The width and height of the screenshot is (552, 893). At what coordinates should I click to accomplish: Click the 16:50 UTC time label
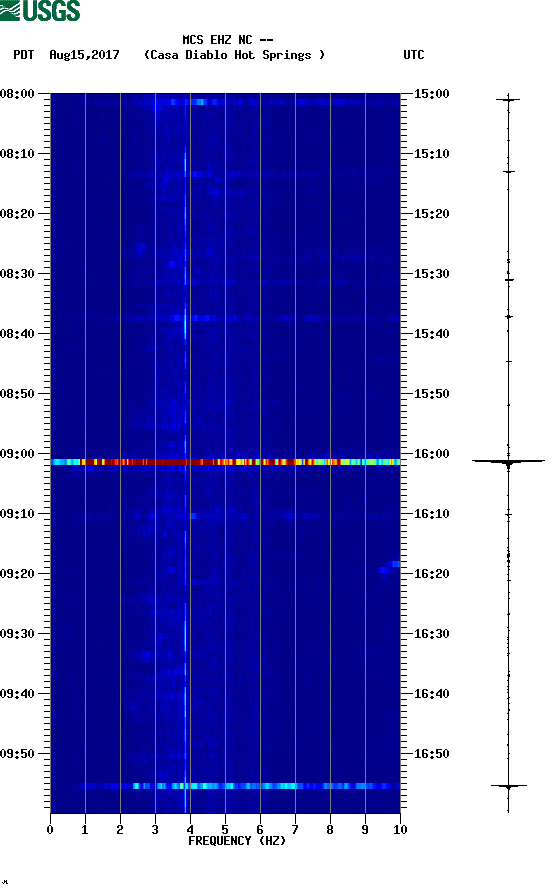[431, 753]
